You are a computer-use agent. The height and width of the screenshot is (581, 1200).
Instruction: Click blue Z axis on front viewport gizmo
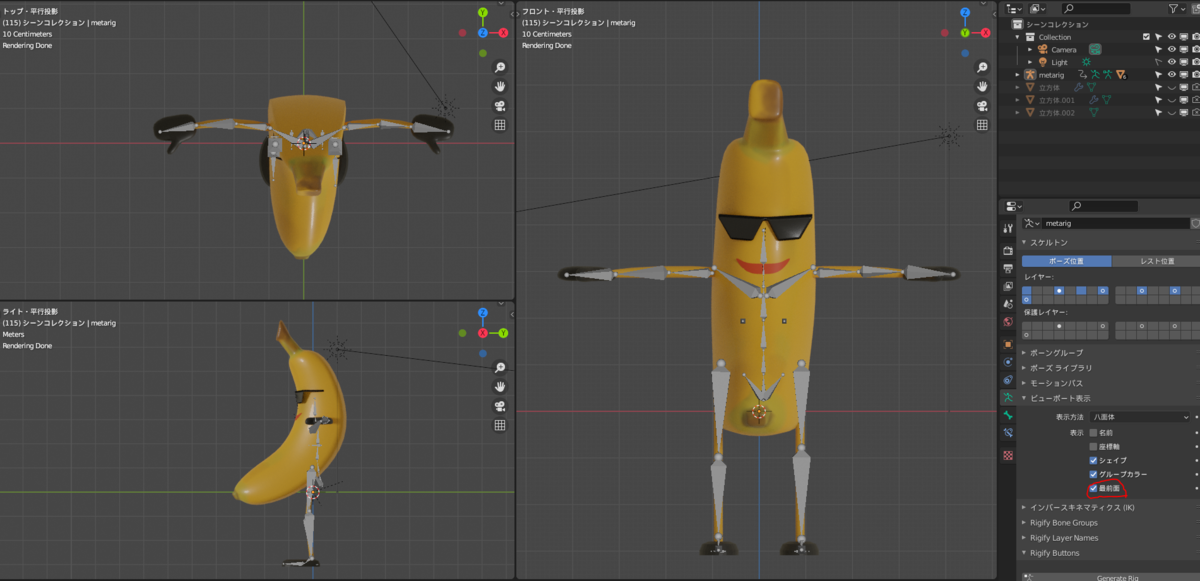pyautogui.click(x=964, y=13)
